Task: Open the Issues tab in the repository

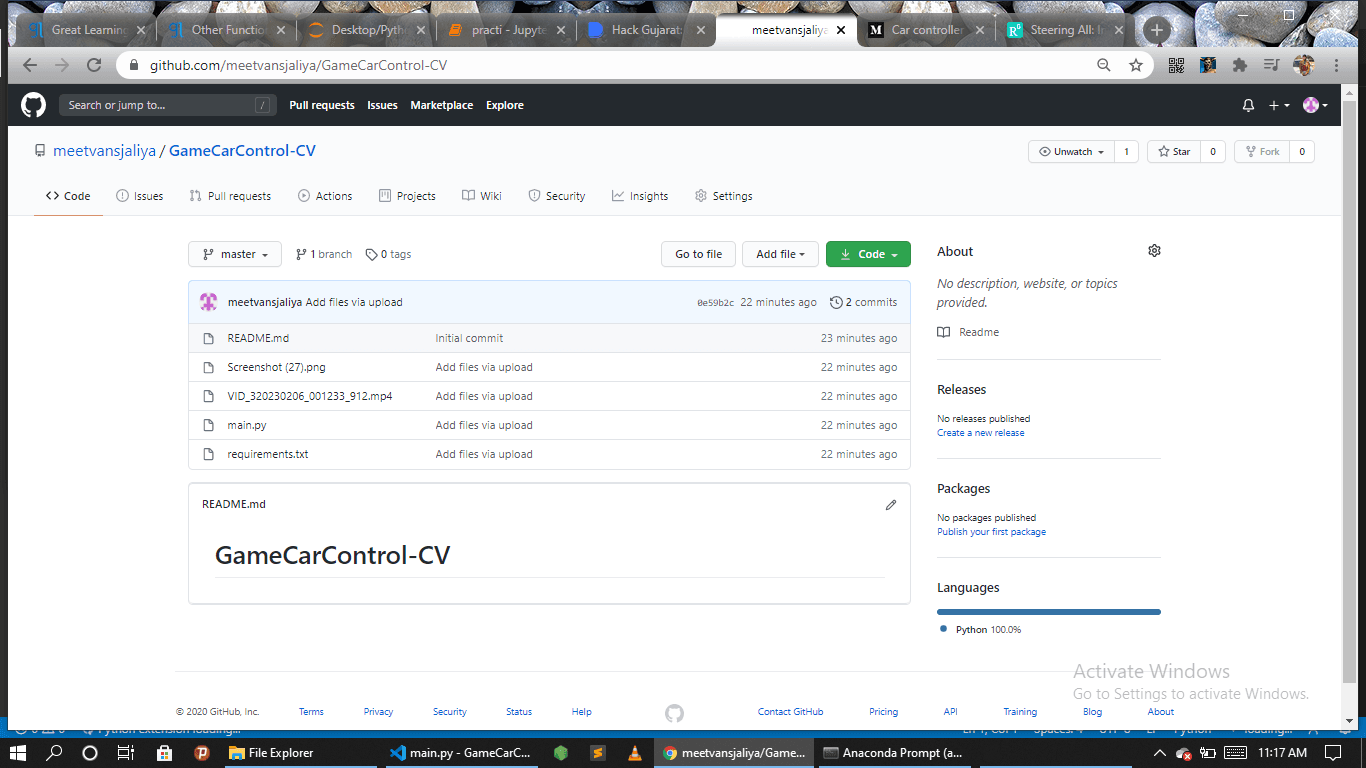Action: (140, 196)
